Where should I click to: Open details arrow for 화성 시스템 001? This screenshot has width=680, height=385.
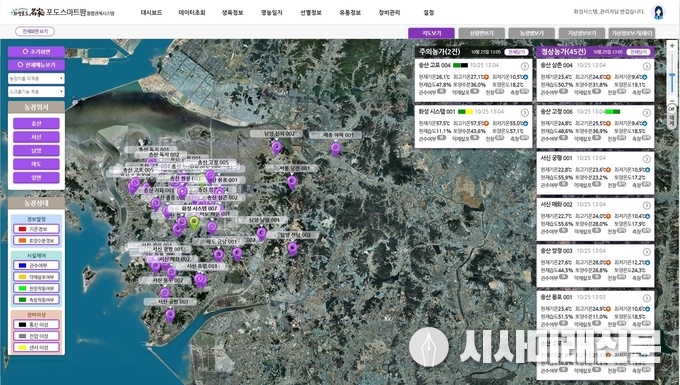tap(525, 113)
